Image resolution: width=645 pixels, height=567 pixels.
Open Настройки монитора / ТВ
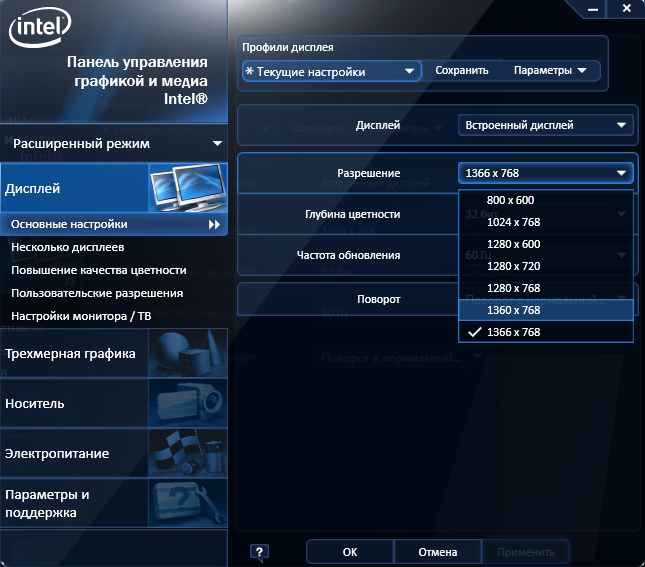coord(81,316)
